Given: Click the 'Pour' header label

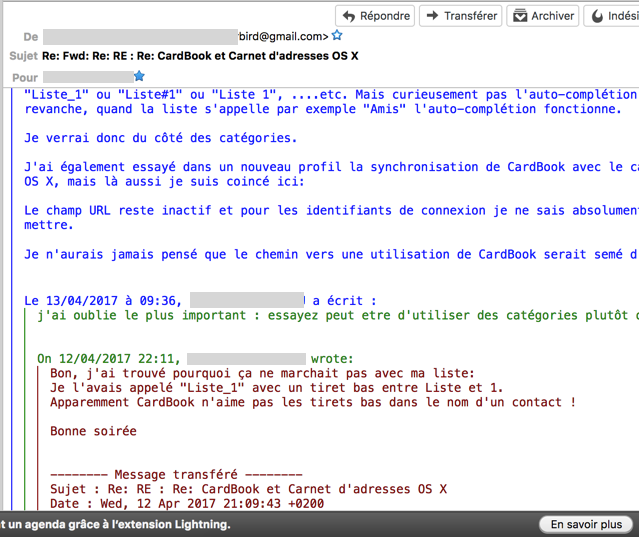Looking at the screenshot, I should [25, 78].
